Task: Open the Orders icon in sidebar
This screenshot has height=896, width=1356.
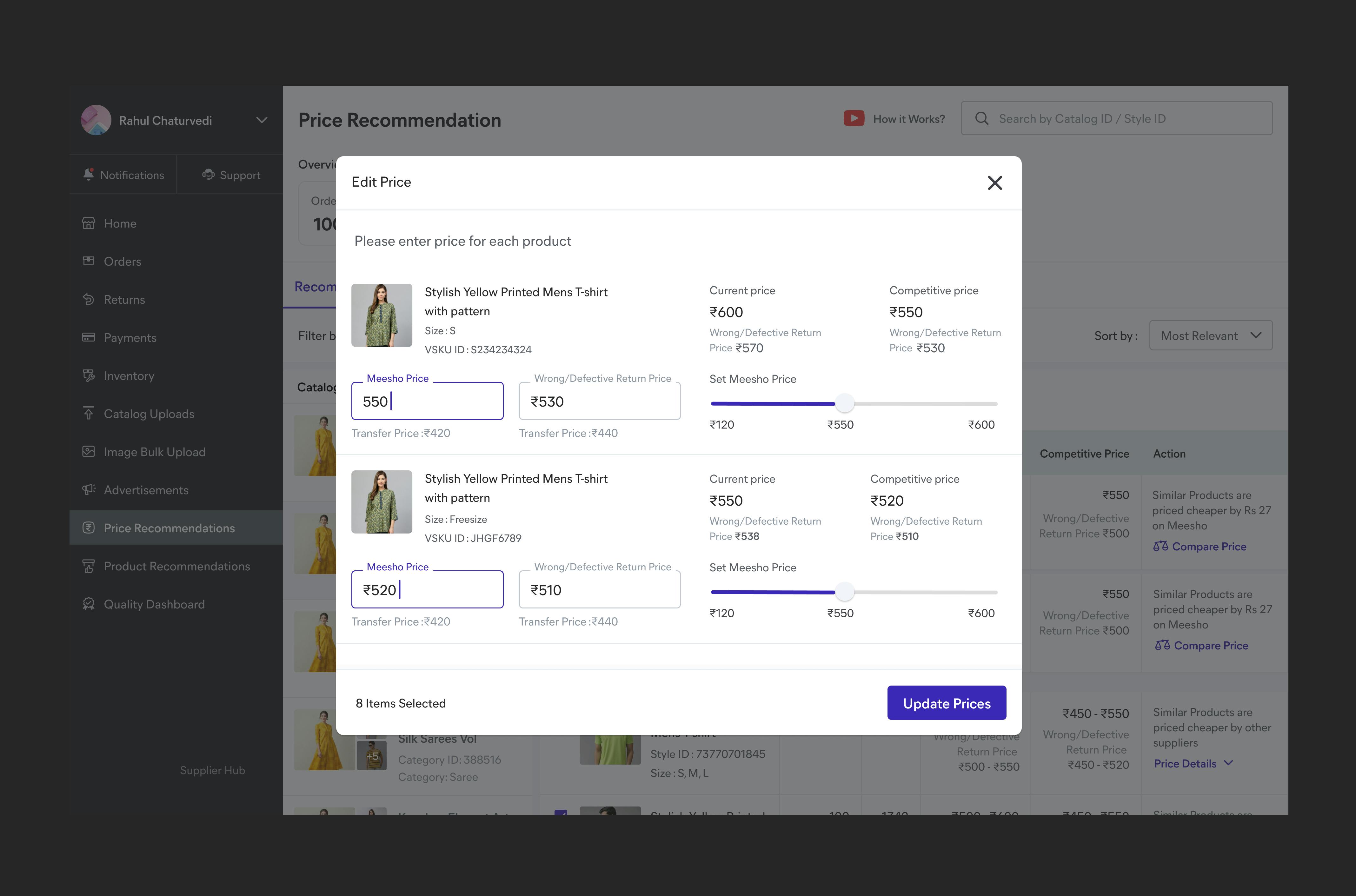Action: tap(89, 261)
